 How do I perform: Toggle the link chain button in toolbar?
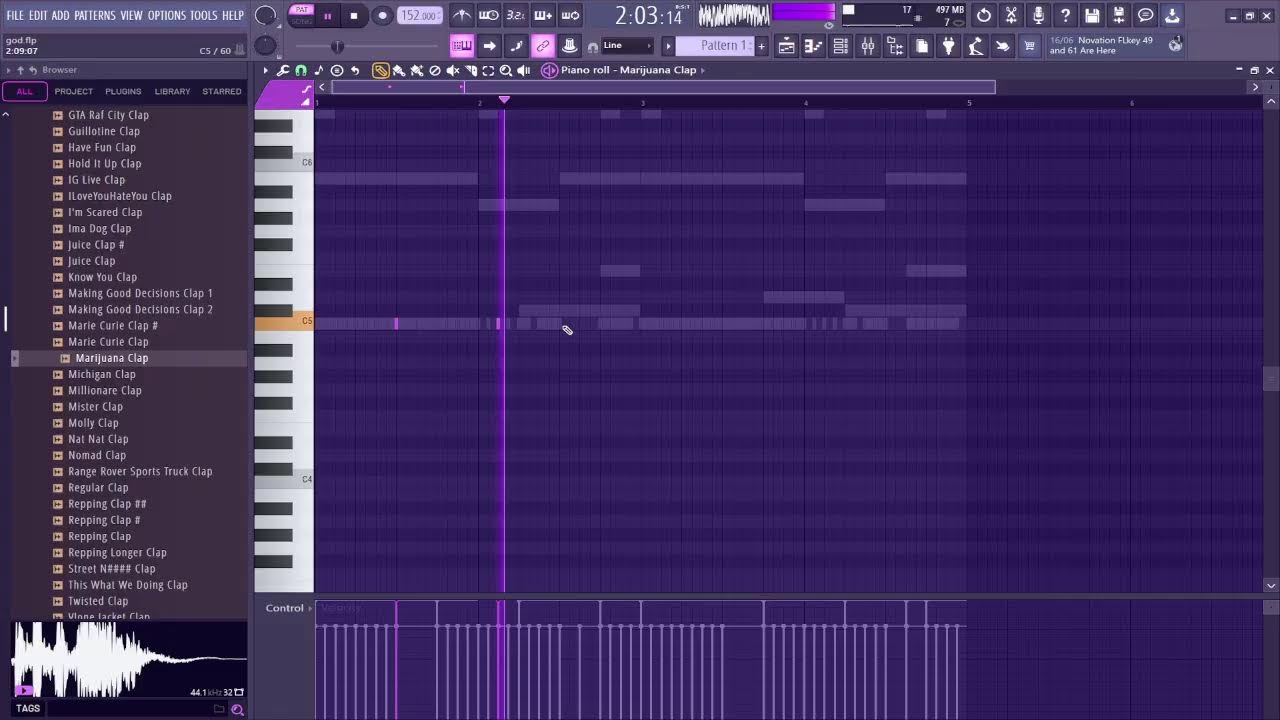coord(543,46)
